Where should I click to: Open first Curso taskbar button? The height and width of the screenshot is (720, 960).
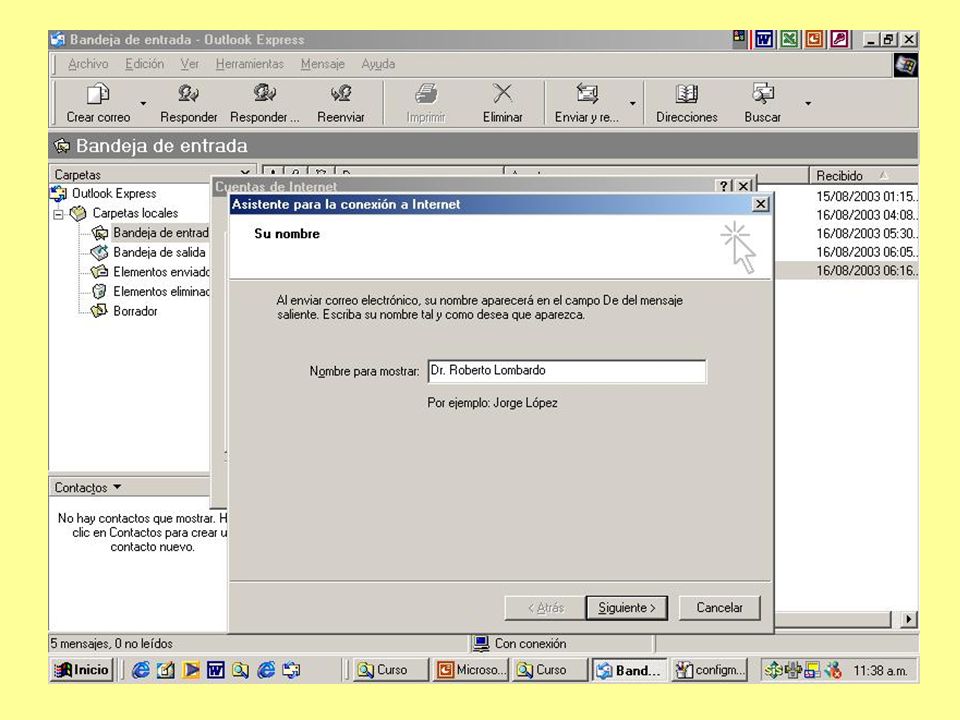click(391, 670)
